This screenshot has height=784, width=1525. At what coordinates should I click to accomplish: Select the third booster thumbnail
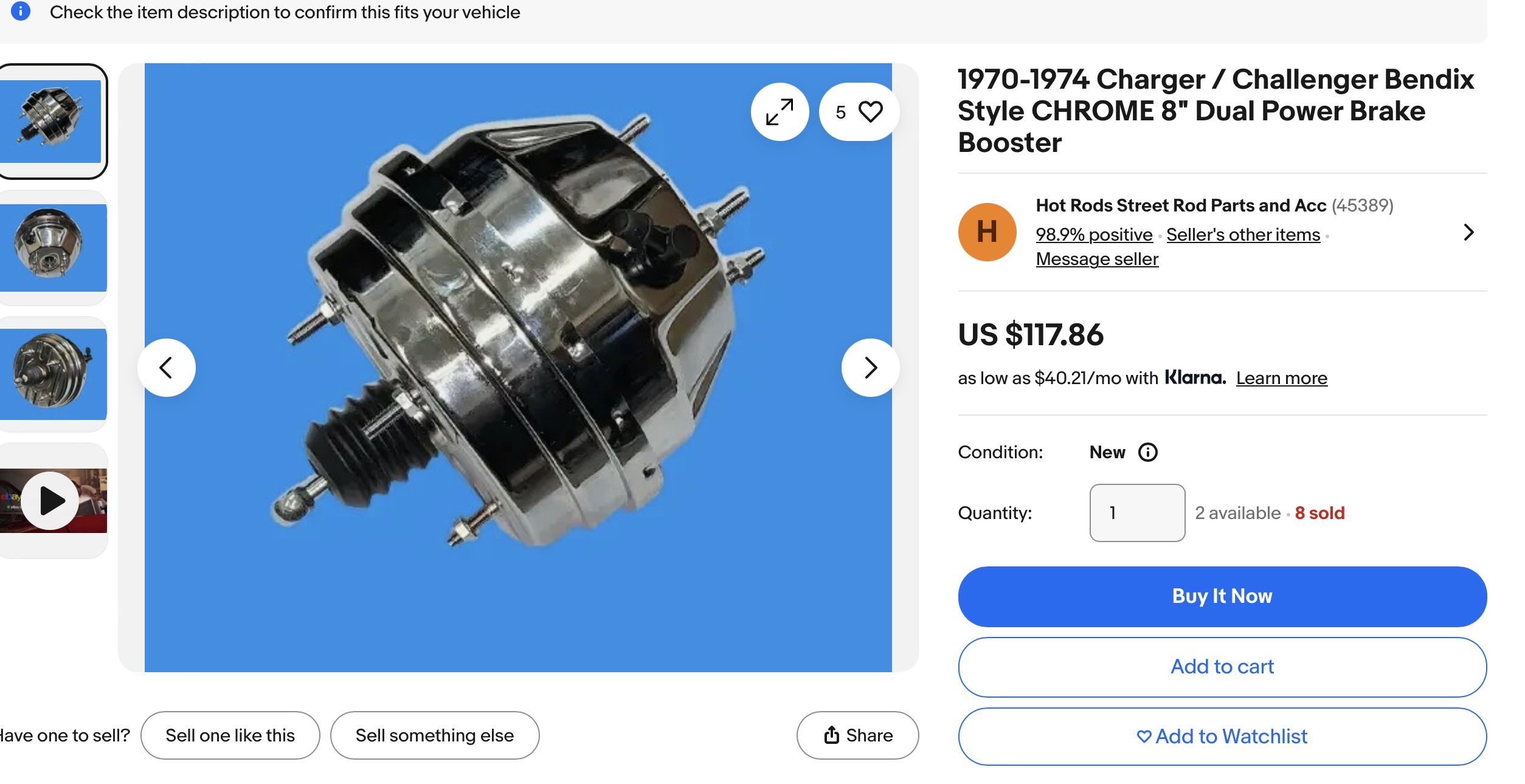point(52,374)
